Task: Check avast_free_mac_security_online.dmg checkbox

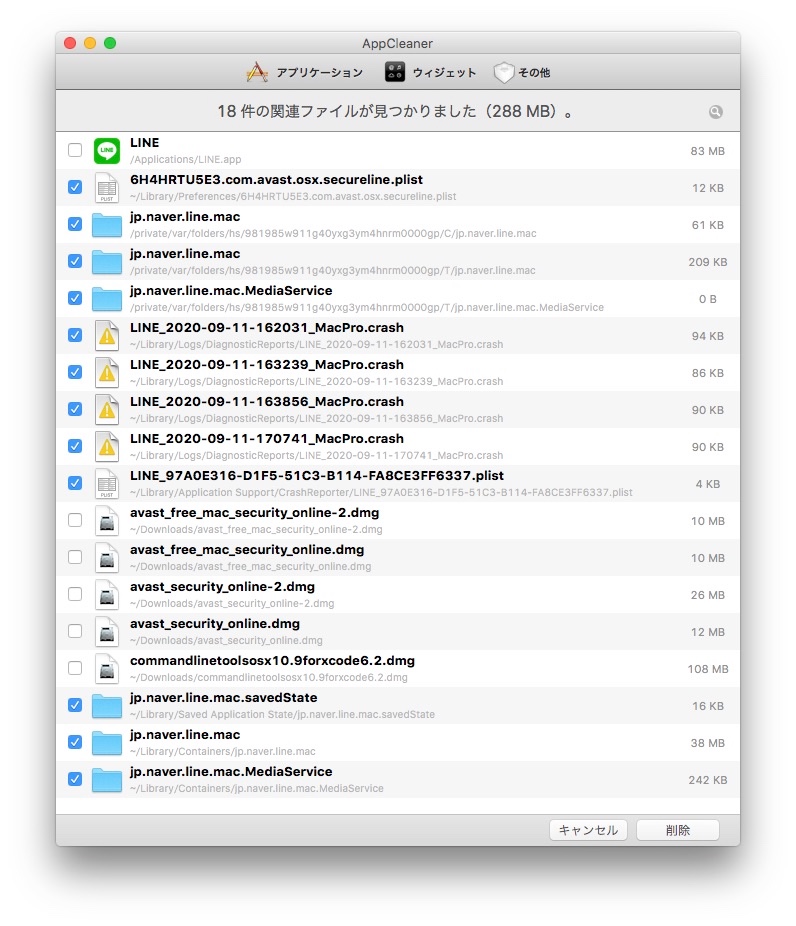Action: click(x=75, y=557)
